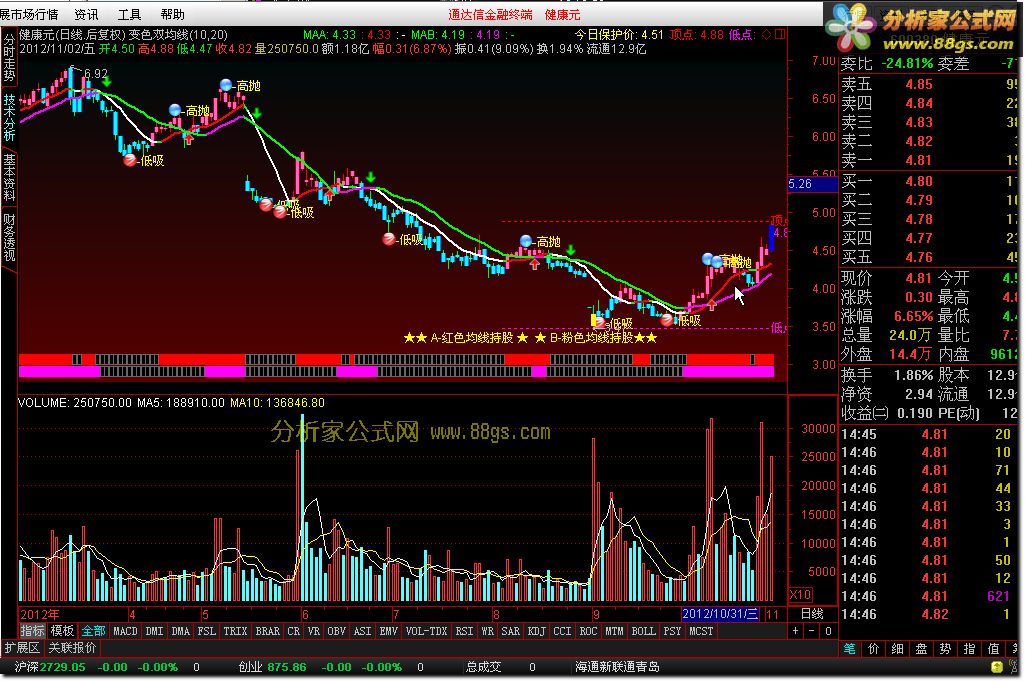Viewport: 1025px width, 681px height.
Task: Click the 今日保护价 4.51 label
Action: pos(619,35)
